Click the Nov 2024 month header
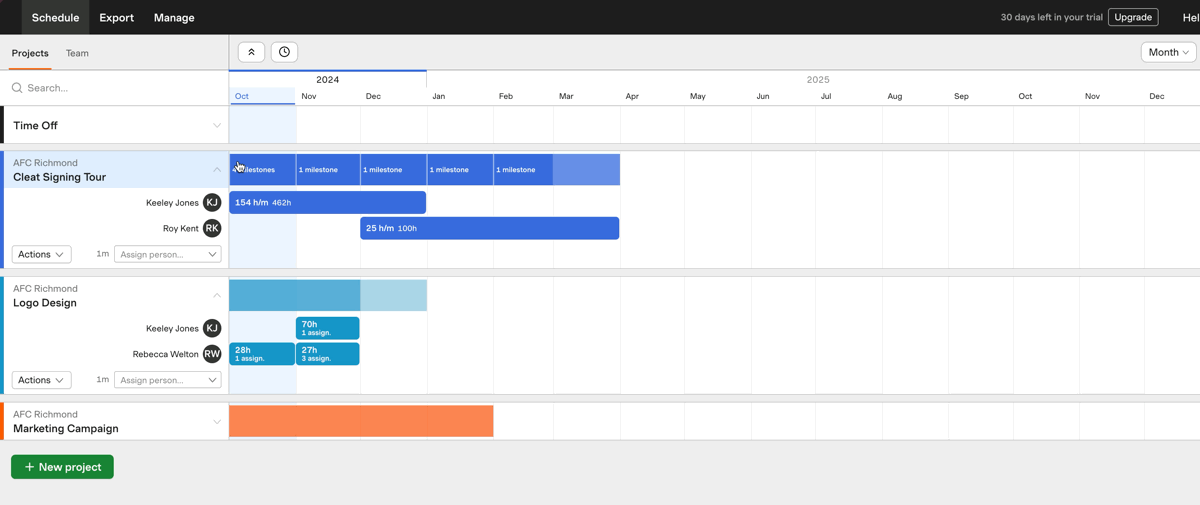This screenshot has height=505, width=1200. [x=309, y=96]
